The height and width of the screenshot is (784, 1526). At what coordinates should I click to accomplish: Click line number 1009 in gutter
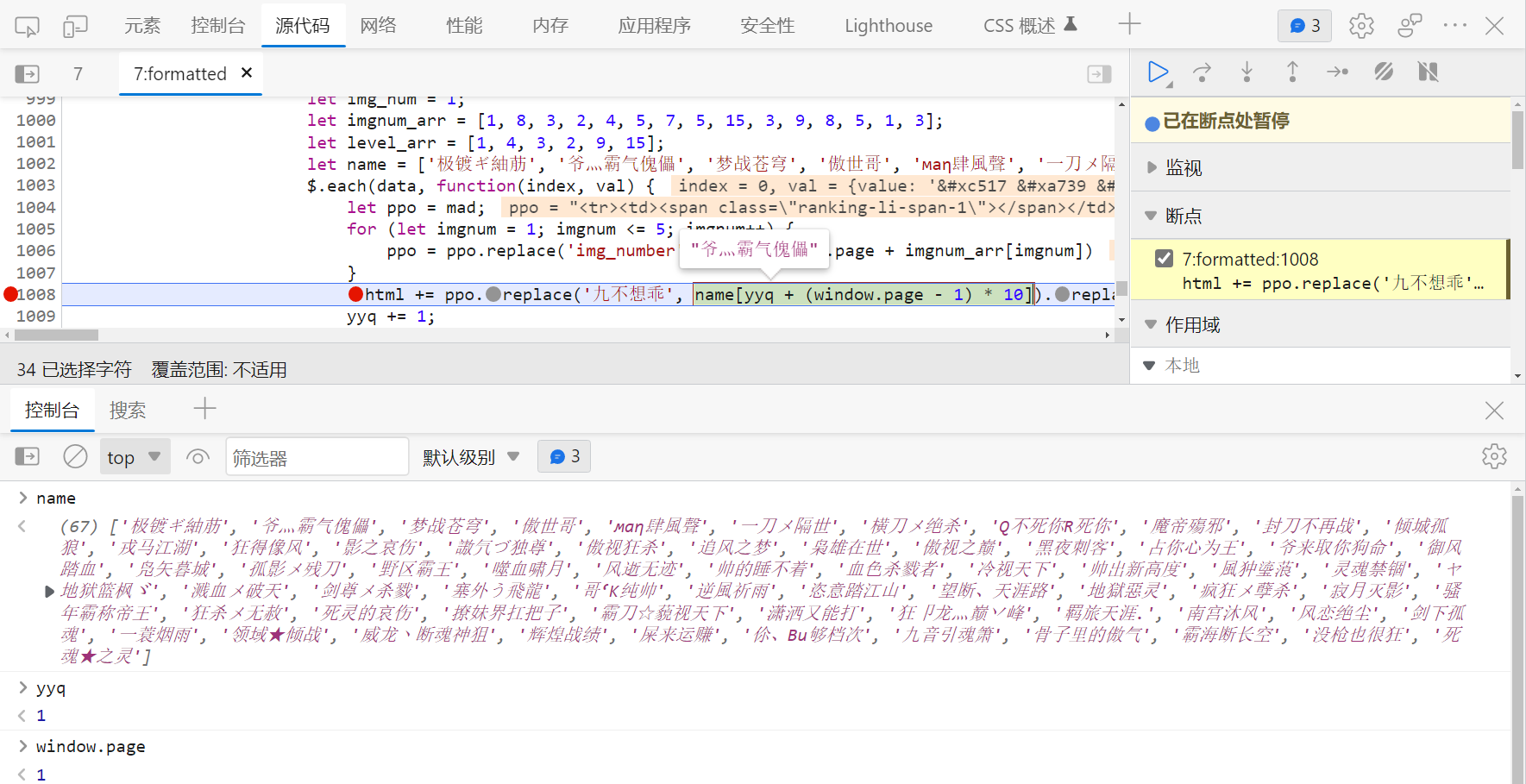[35, 317]
